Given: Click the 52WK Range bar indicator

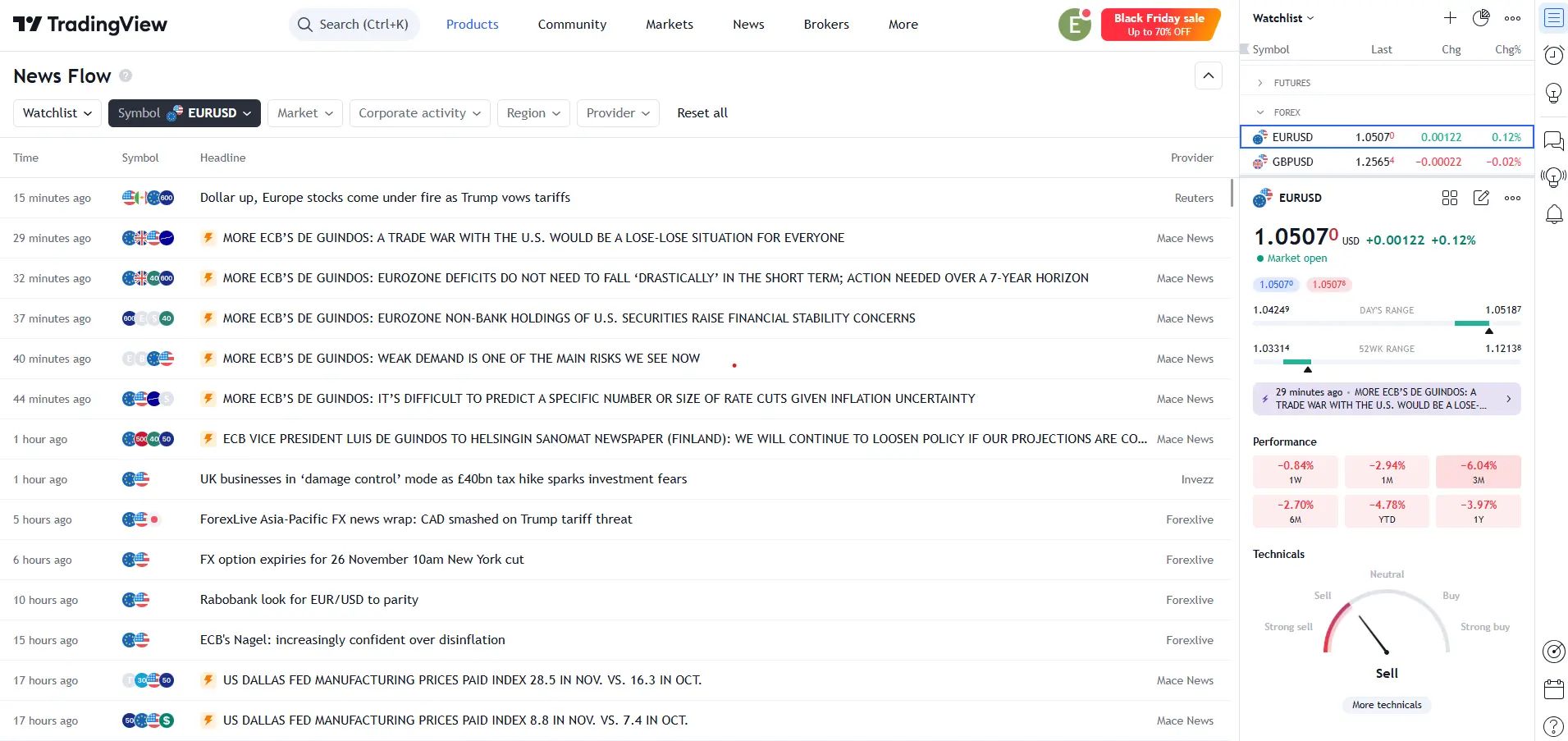Looking at the screenshot, I should pyautogui.click(x=1387, y=362).
